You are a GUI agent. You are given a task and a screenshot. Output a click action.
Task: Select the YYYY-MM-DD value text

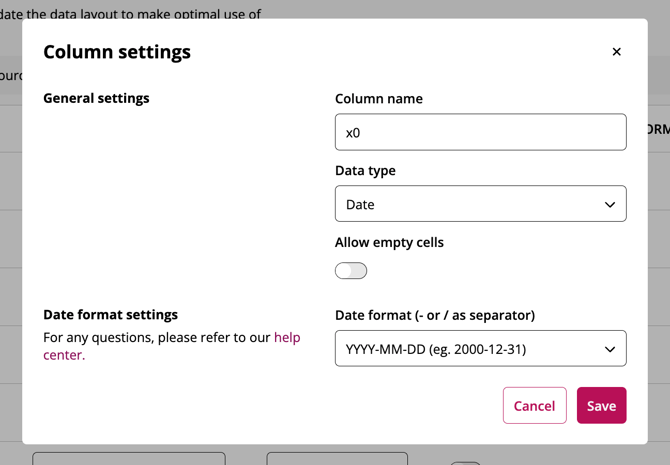436,349
